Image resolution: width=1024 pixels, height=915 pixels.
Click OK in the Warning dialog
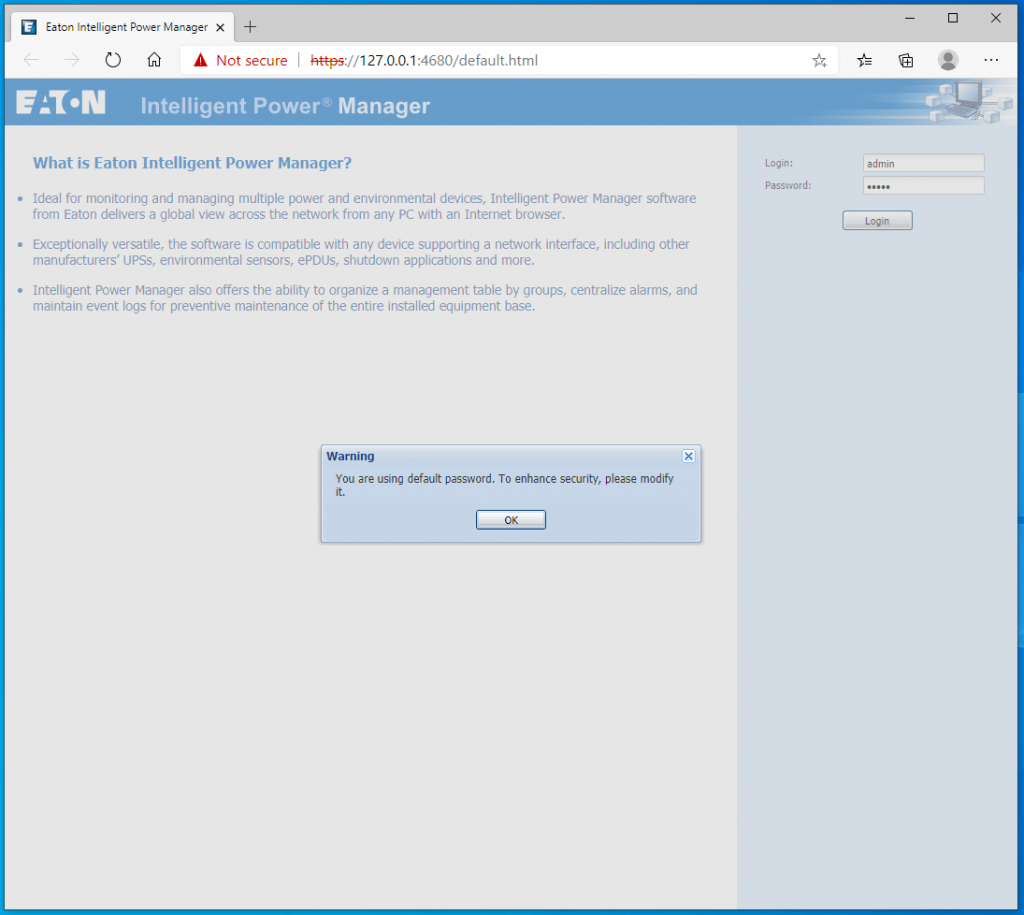click(511, 520)
